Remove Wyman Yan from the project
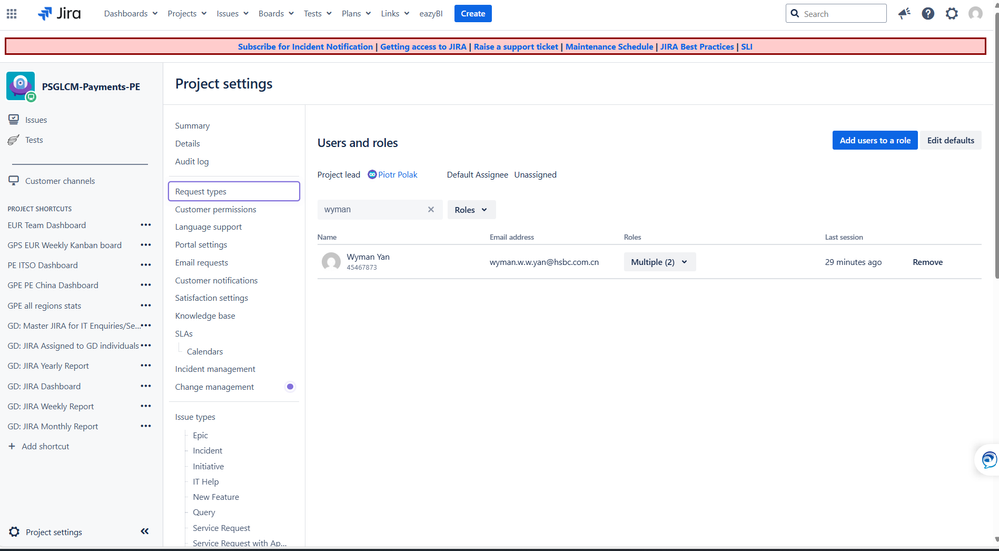999x551 pixels. tap(927, 262)
